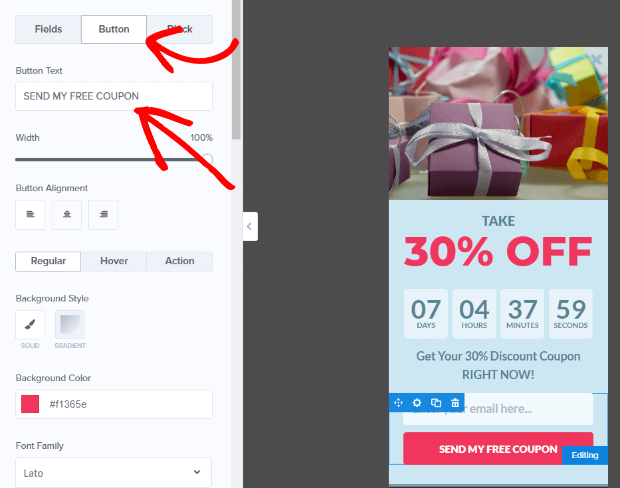Open the Font Family dropdown
Viewport: 620px width, 488px height.
pos(113,473)
